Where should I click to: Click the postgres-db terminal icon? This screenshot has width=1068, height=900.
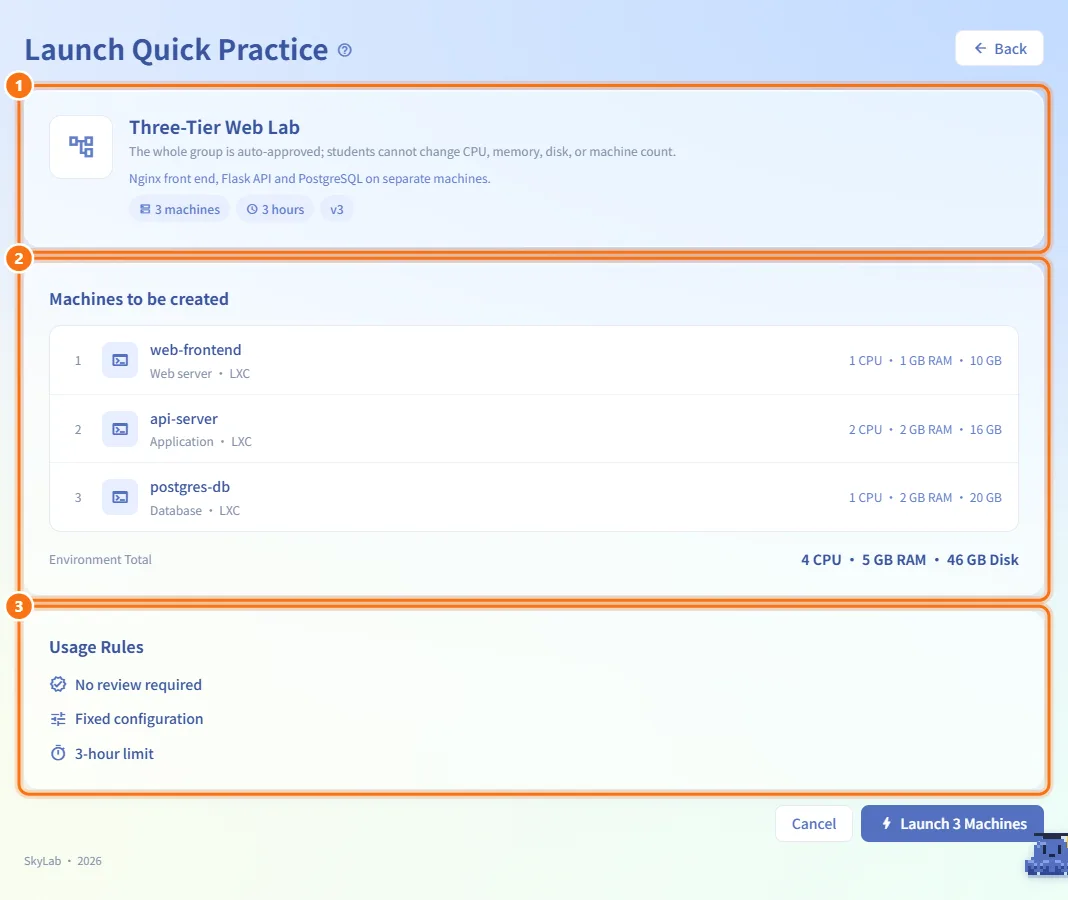120,497
